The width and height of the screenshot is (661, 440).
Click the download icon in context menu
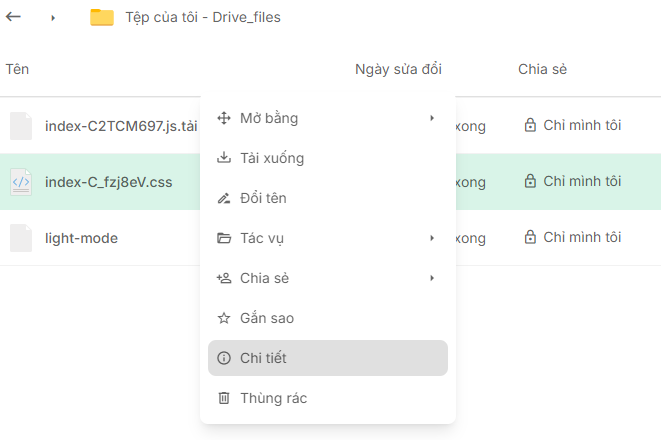(224, 158)
